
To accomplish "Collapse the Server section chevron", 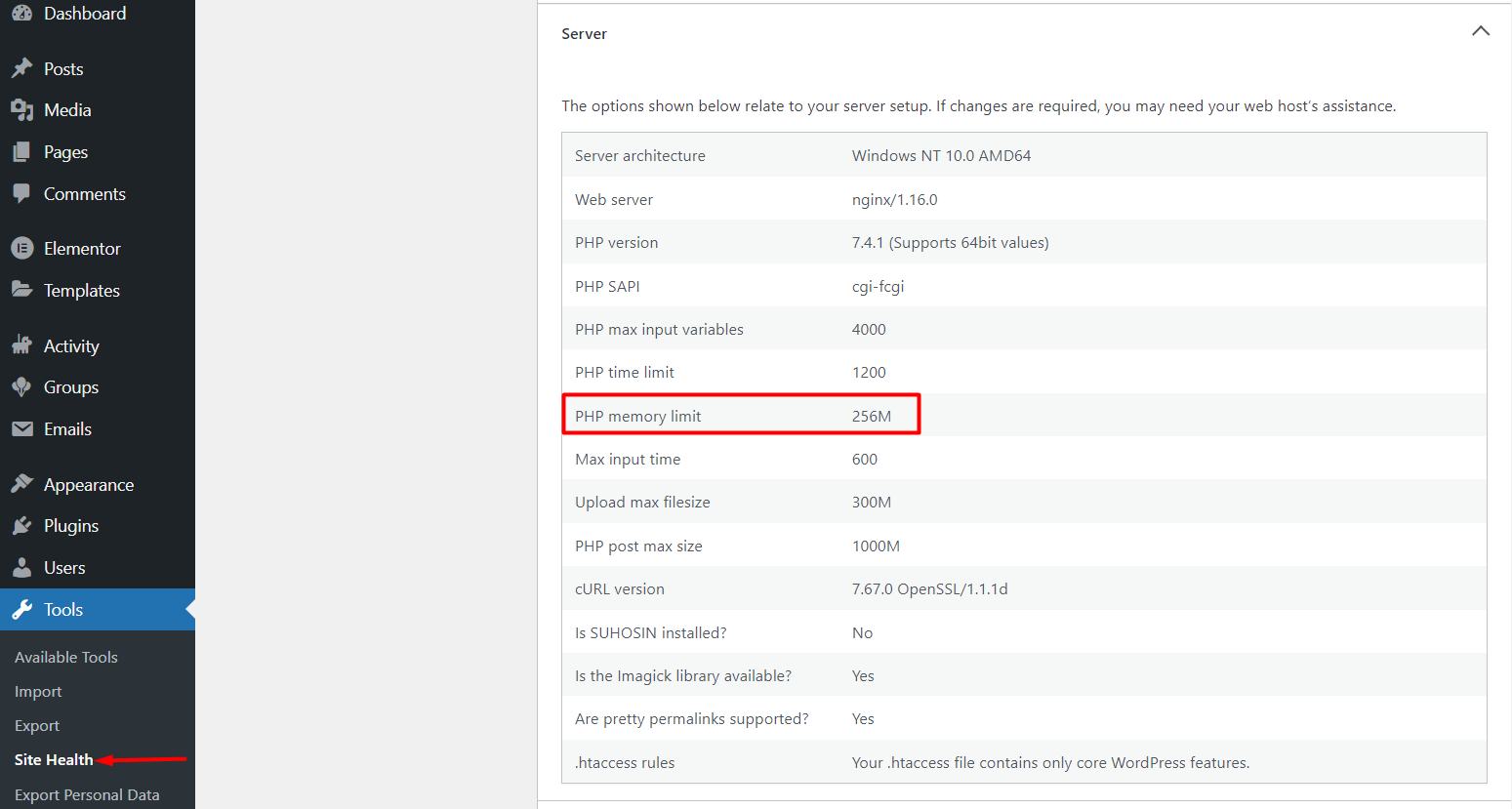I will point(1480,32).
